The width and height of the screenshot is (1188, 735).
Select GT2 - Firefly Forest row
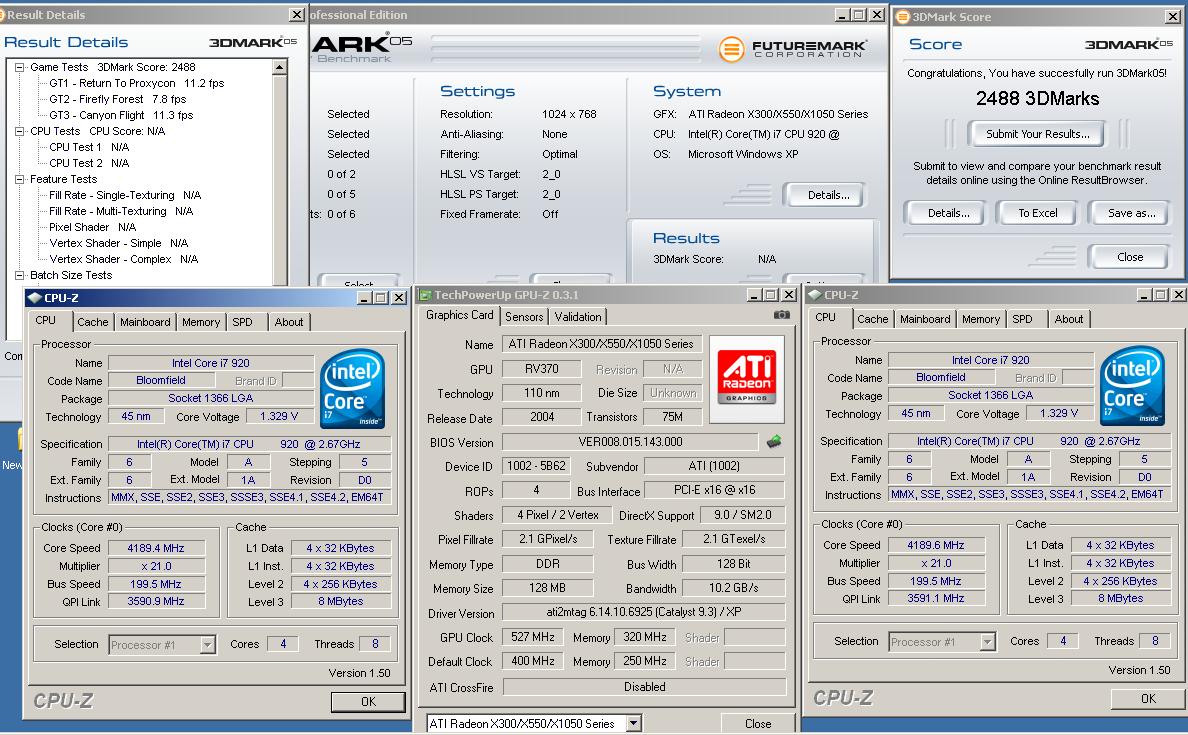(x=117, y=99)
